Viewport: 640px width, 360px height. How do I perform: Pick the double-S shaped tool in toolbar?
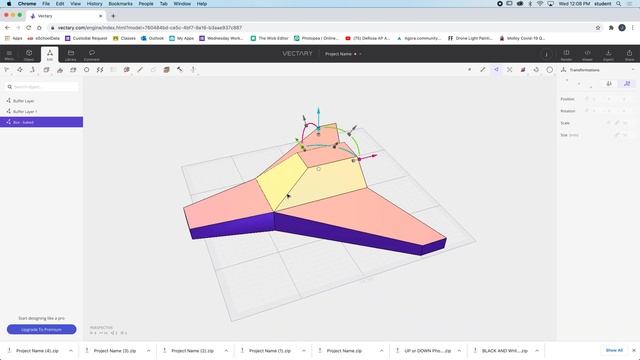(100, 70)
